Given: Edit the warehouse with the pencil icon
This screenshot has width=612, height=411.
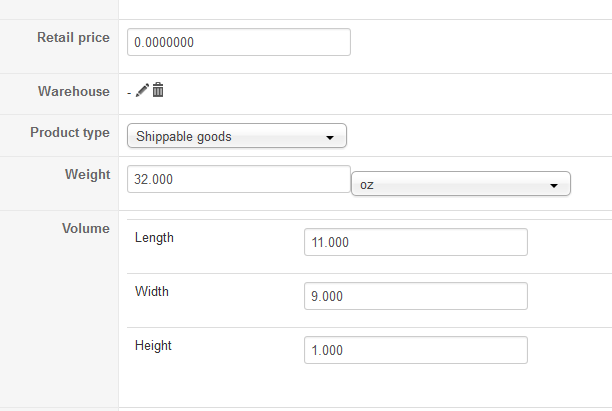Looking at the screenshot, I should pos(142,91).
